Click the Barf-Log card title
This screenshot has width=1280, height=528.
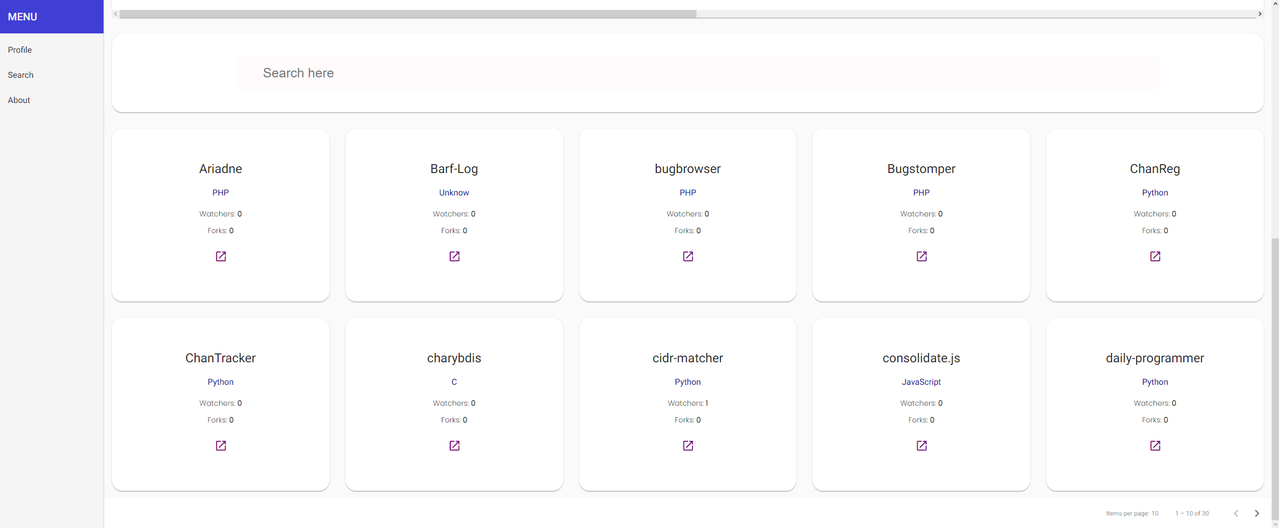point(454,169)
